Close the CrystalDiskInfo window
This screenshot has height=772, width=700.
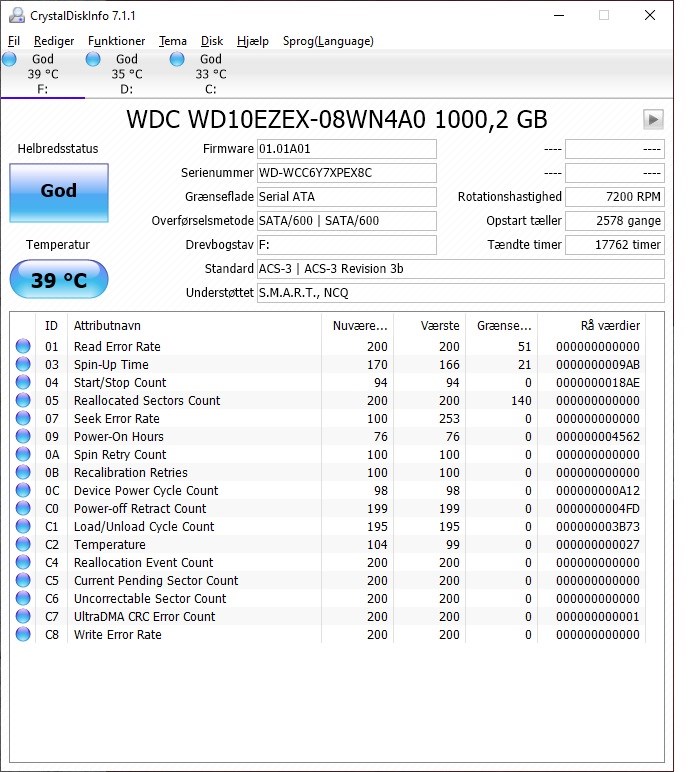coord(650,15)
